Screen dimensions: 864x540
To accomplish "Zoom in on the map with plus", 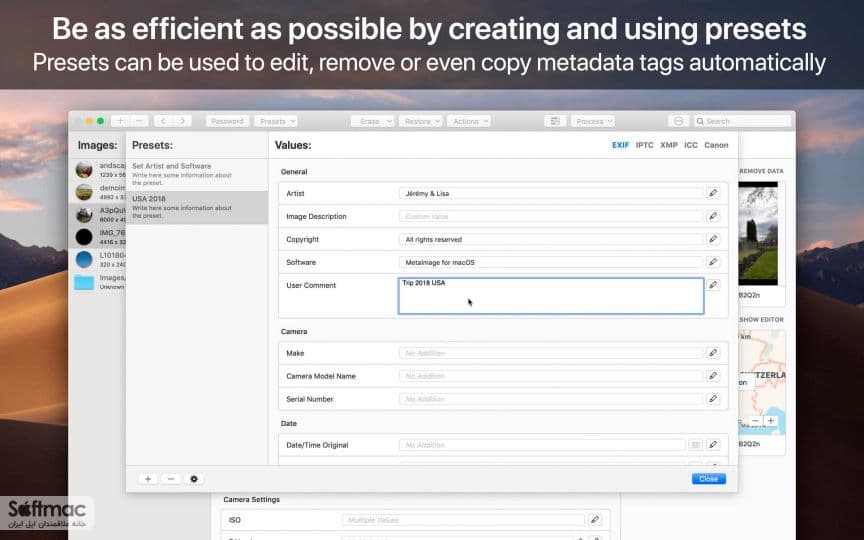I will 771,421.
